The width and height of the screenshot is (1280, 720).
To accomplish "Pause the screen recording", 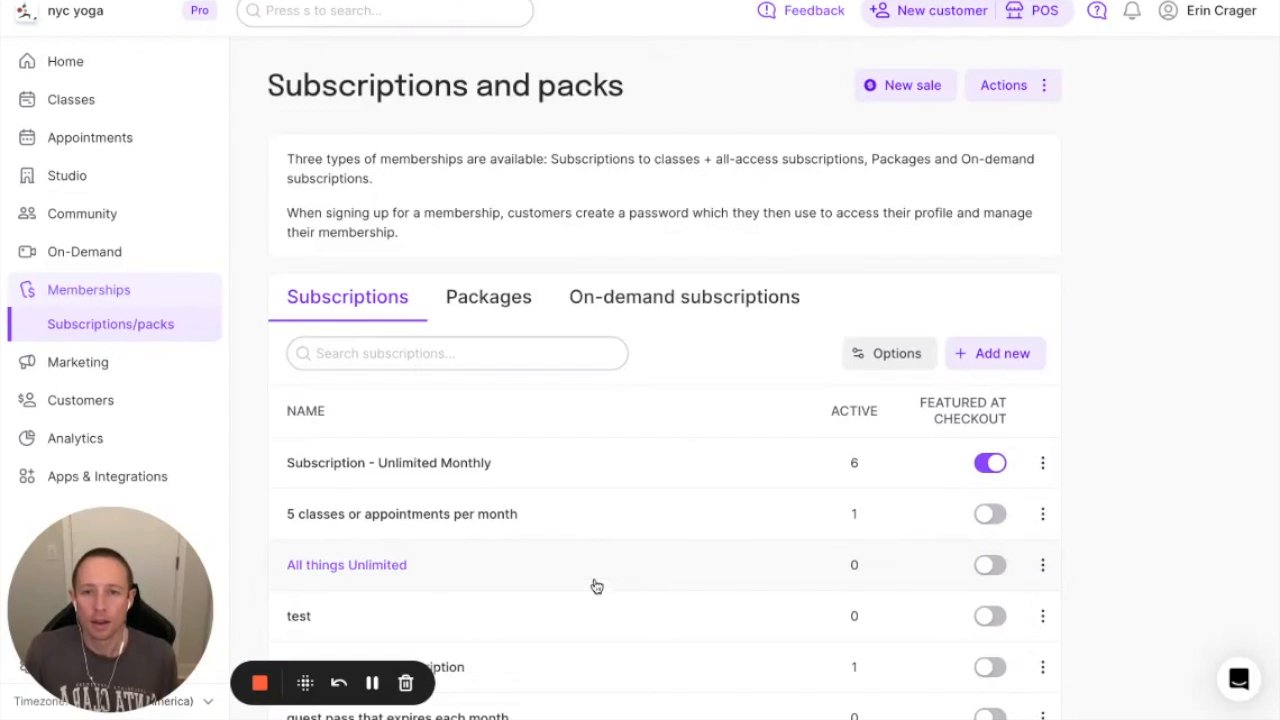I will pos(372,683).
